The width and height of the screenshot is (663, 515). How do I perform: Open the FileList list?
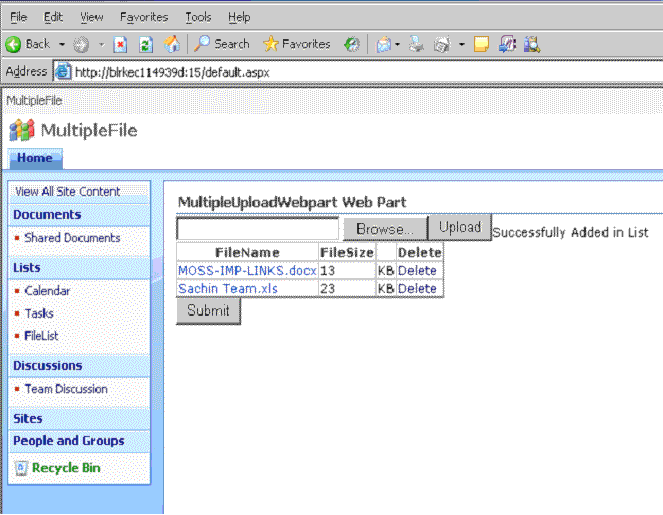click(41, 336)
